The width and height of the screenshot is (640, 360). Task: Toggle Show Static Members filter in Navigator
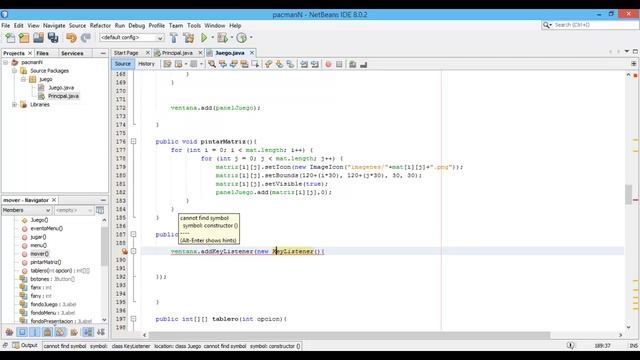coord(35,332)
